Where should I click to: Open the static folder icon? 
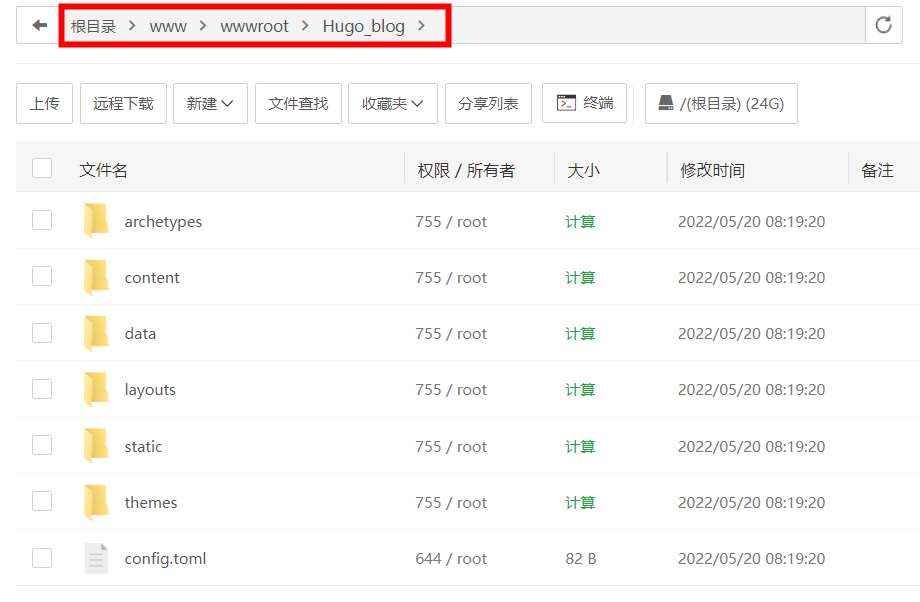(x=96, y=446)
